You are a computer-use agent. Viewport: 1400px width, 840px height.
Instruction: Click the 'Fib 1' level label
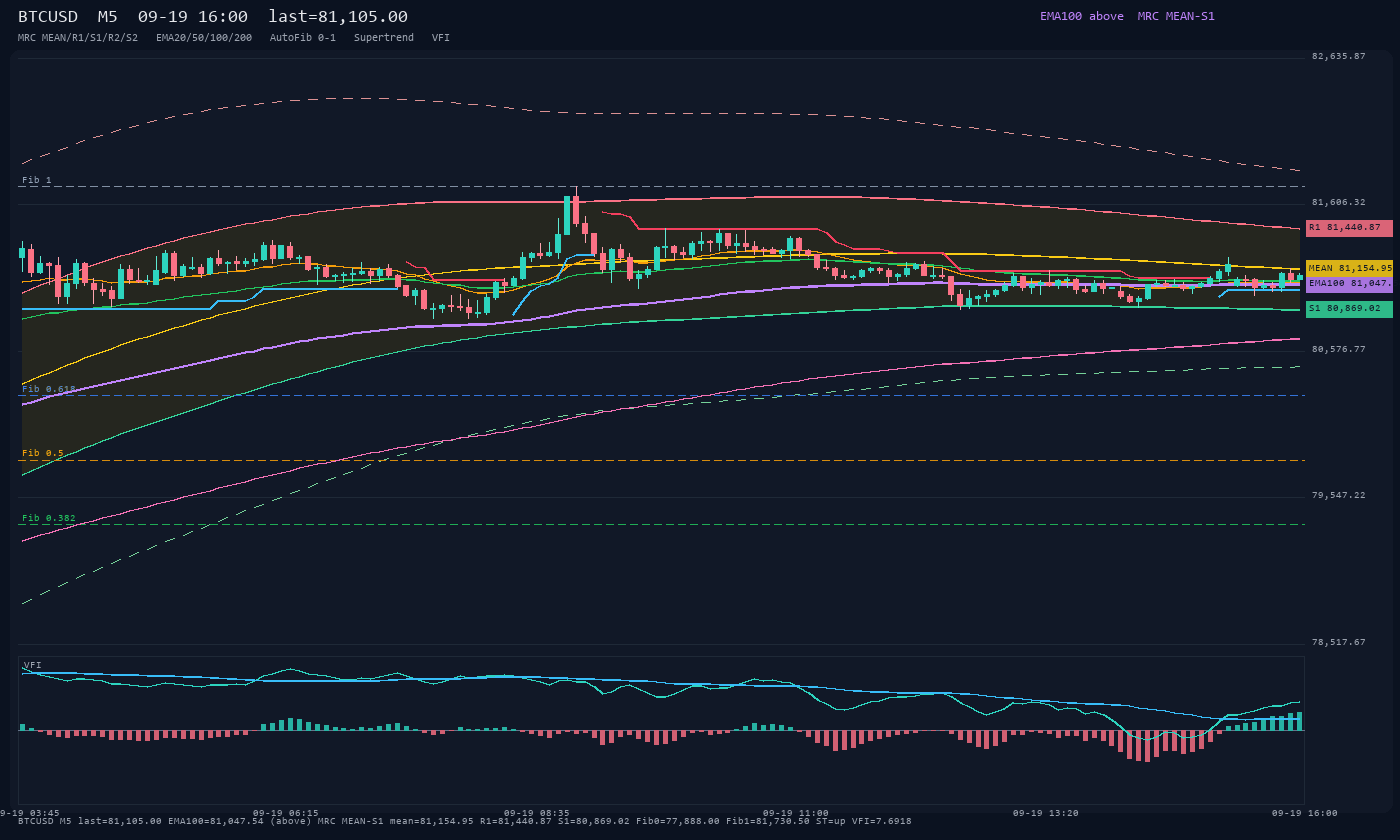[x=37, y=180]
